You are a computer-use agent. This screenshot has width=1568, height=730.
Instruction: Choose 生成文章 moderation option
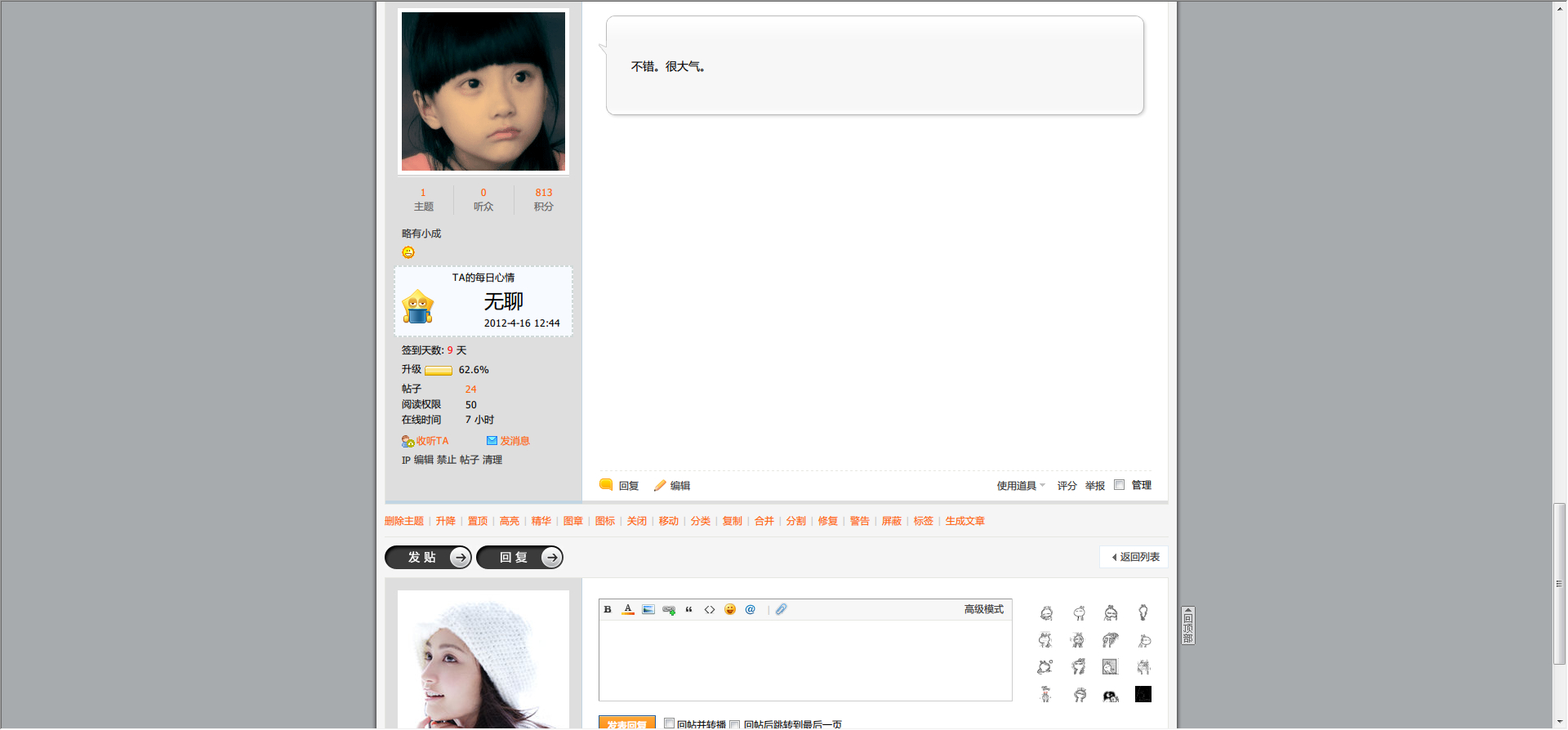point(965,521)
